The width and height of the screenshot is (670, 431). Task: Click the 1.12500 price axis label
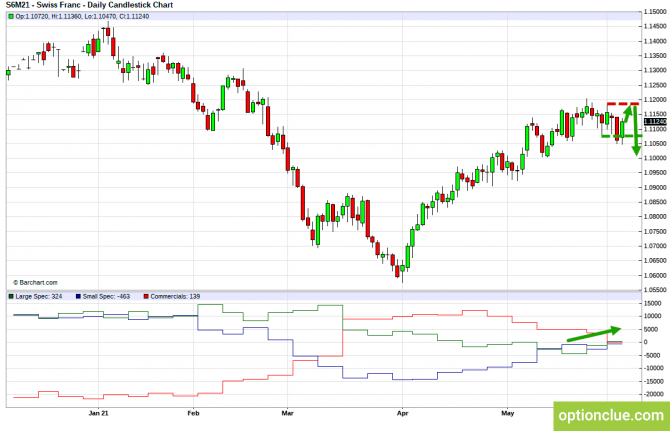tap(655, 85)
